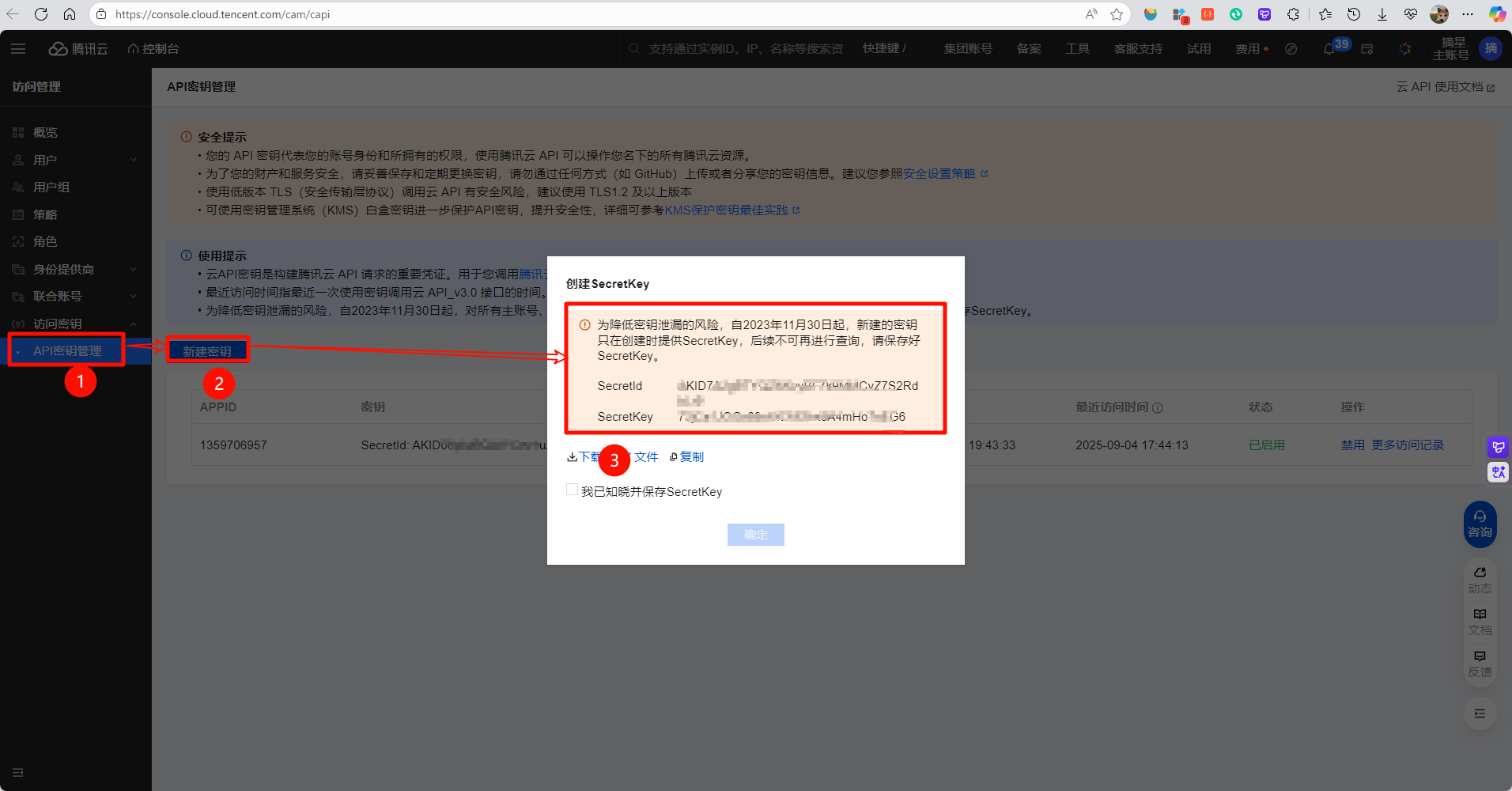Switch to the 集团账号 top menu
Image resolution: width=1512 pixels, height=791 pixels.
967,48
